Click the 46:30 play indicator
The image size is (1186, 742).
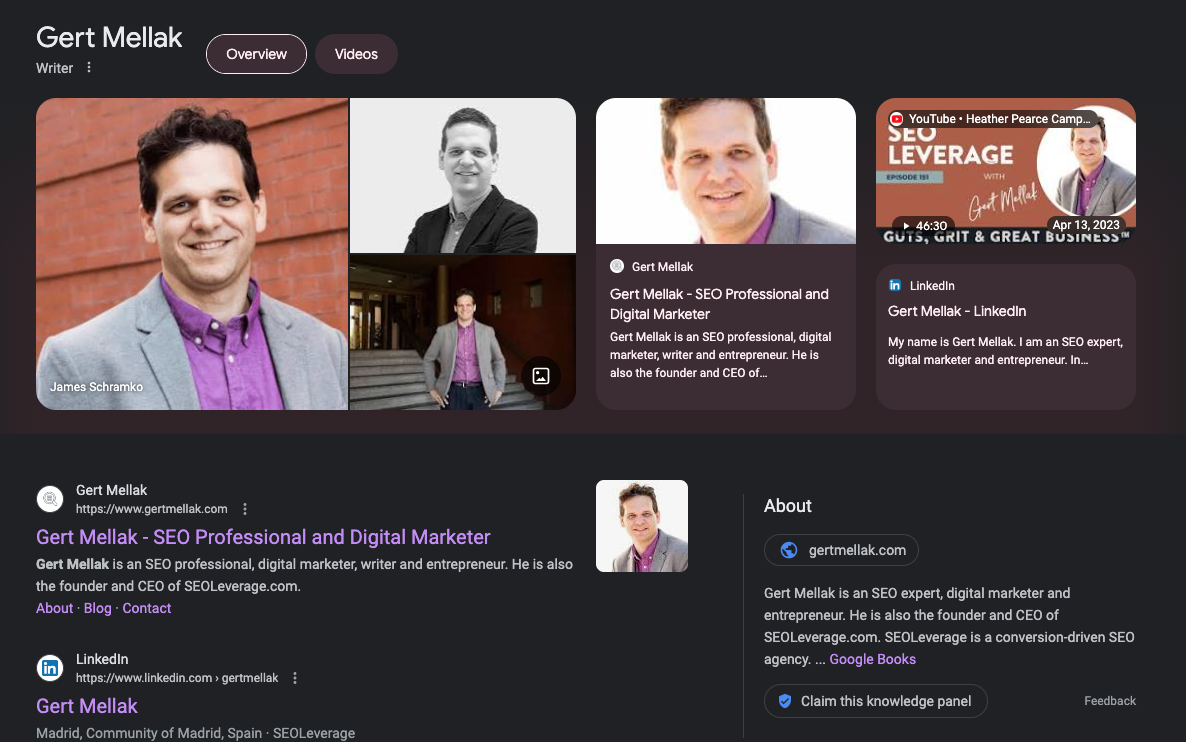pyautogui.click(x=924, y=225)
